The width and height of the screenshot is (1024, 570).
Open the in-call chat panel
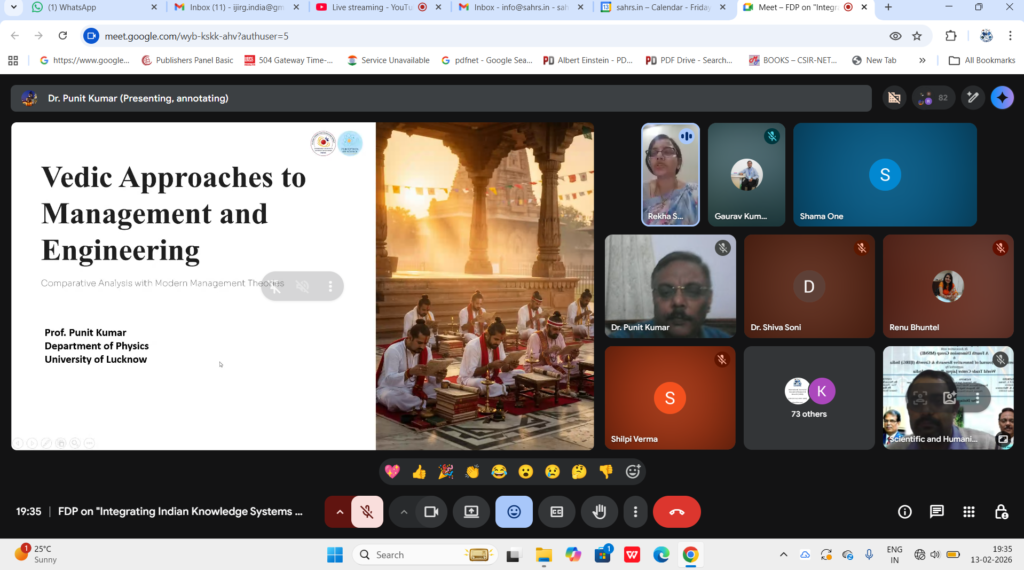[937, 512]
